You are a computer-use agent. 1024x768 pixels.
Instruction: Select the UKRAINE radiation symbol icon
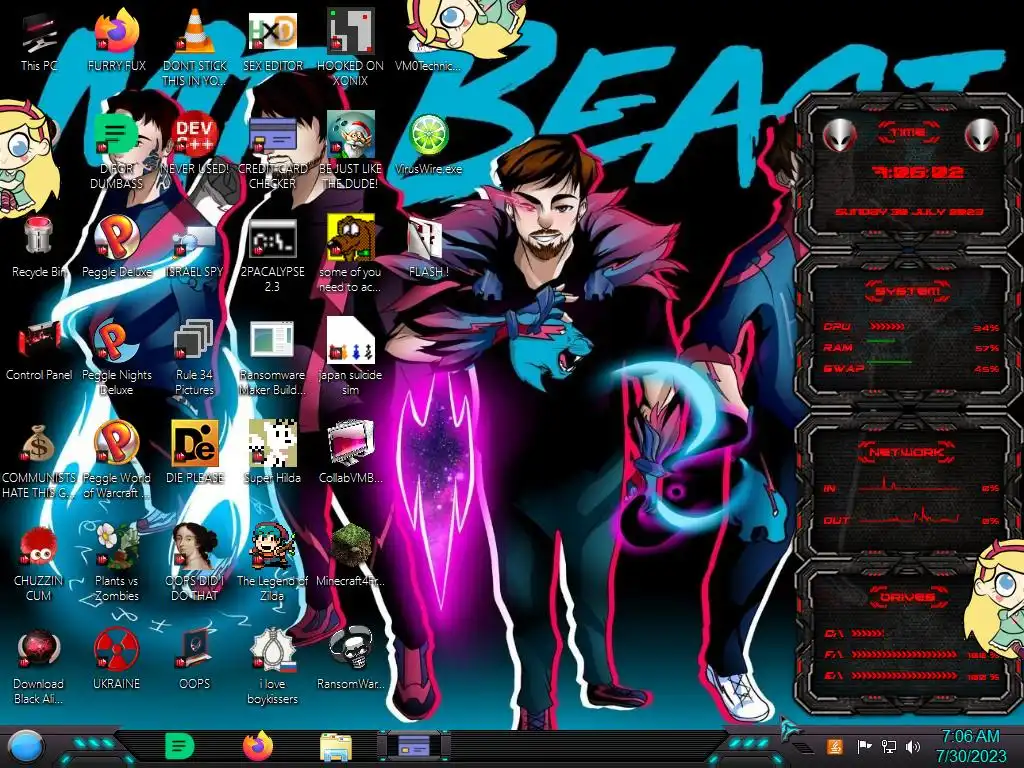pos(116,660)
